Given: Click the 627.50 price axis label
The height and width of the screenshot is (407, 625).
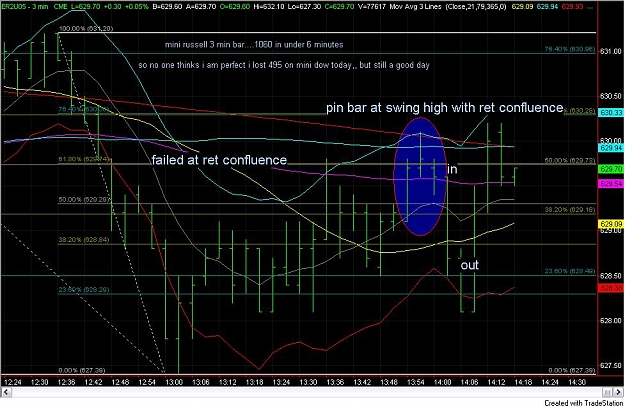Looking at the screenshot, I should (611, 366).
